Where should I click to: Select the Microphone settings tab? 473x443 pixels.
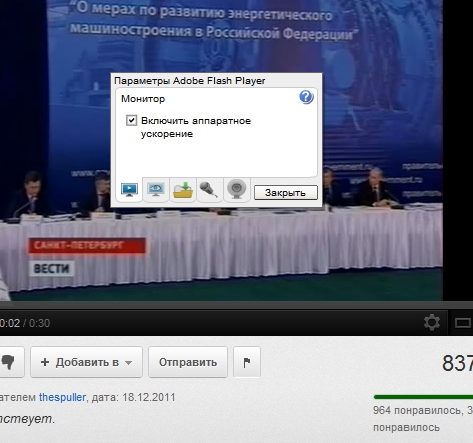[209, 190]
